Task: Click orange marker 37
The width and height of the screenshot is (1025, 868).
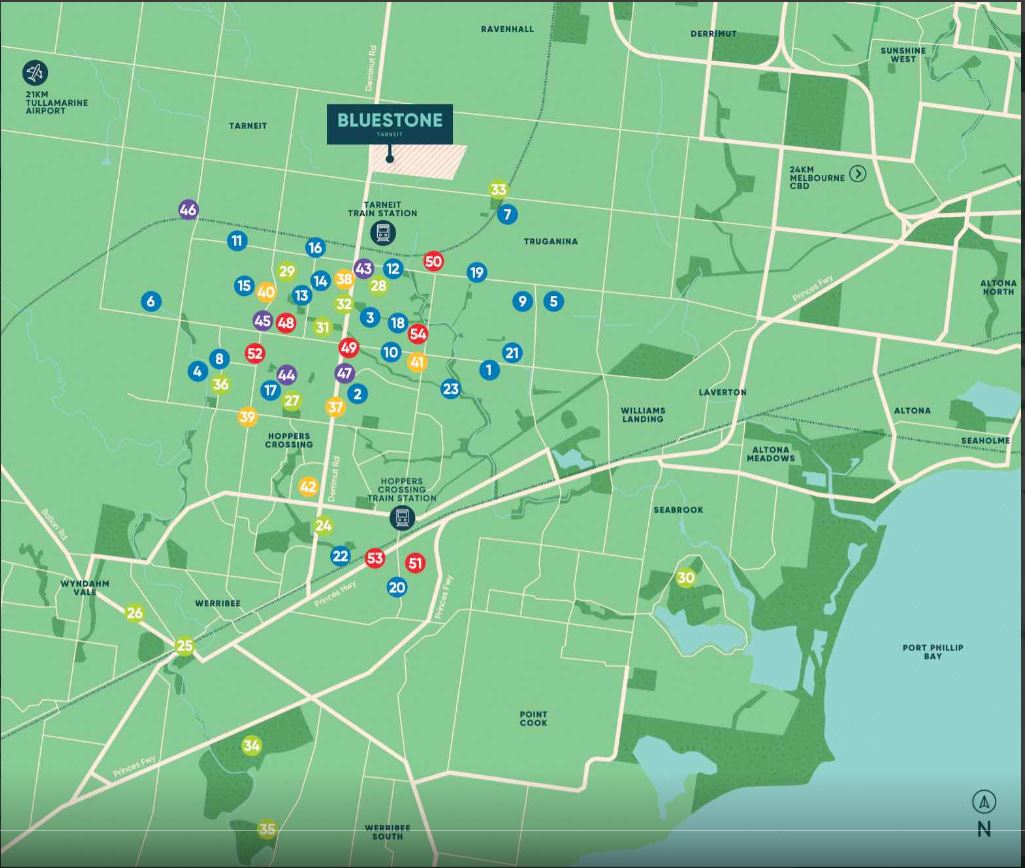Action: pyautogui.click(x=335, y=407)
